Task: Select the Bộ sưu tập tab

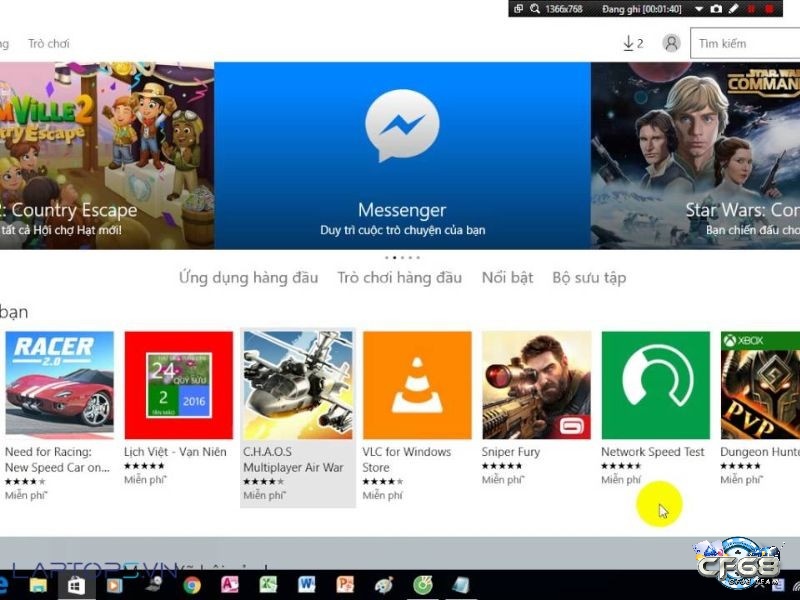Action: 589,278
